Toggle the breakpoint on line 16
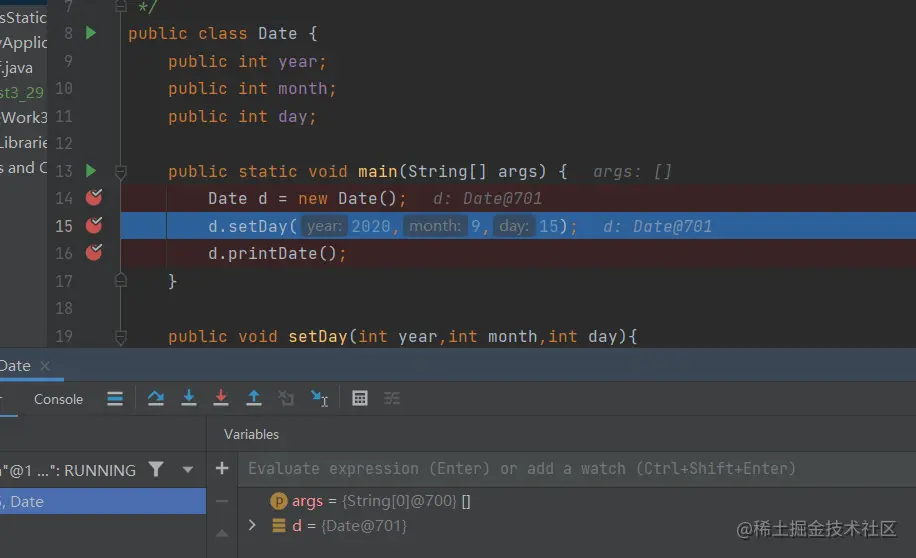 pyautogui.click(x=94, y=252)
